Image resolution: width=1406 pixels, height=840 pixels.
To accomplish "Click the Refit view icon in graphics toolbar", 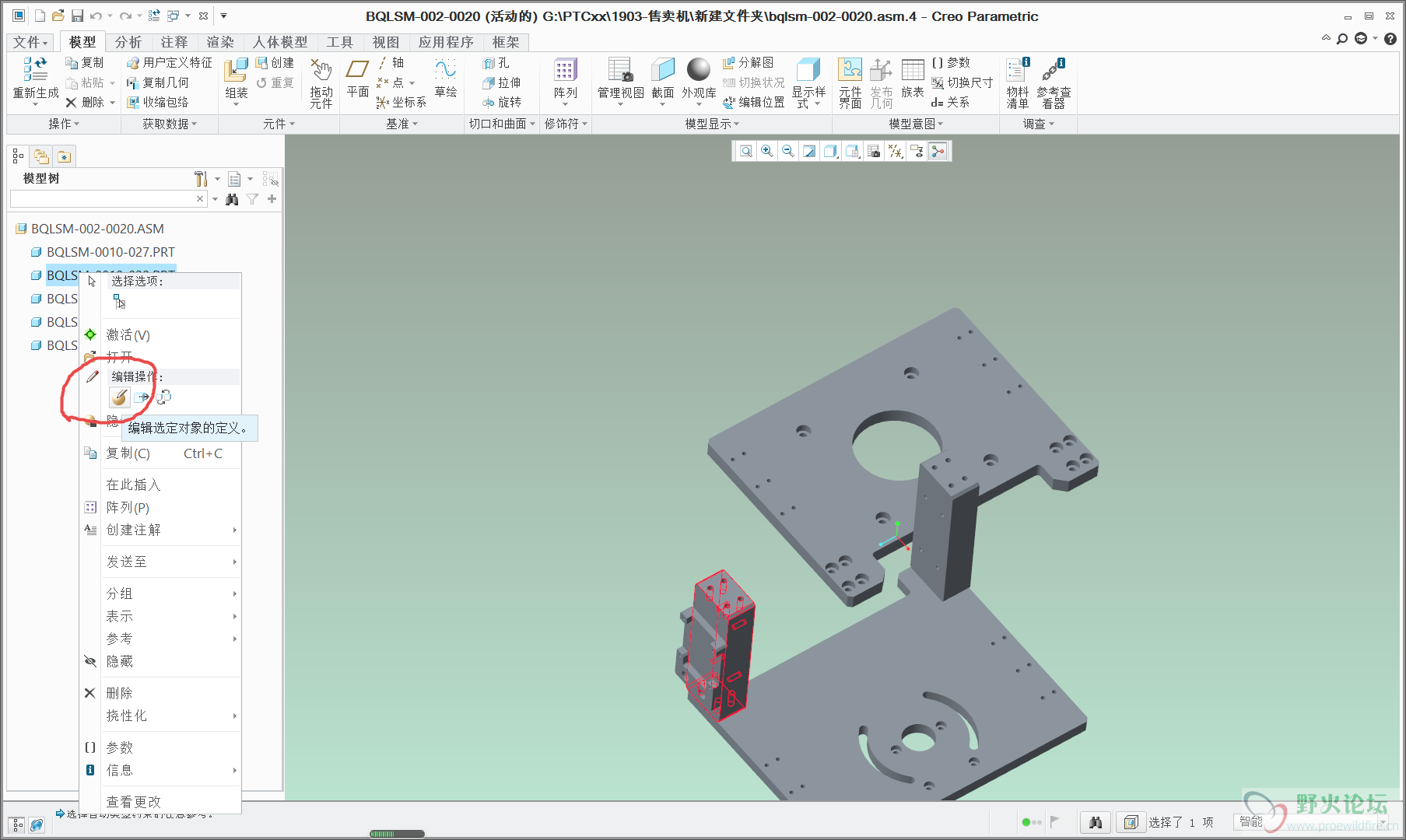I will click(x=745, y=151).
